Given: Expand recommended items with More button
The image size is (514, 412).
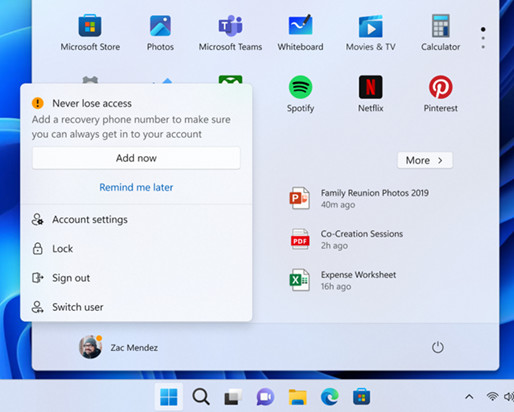Looking at the screenshot, I should tap(425, 160).
